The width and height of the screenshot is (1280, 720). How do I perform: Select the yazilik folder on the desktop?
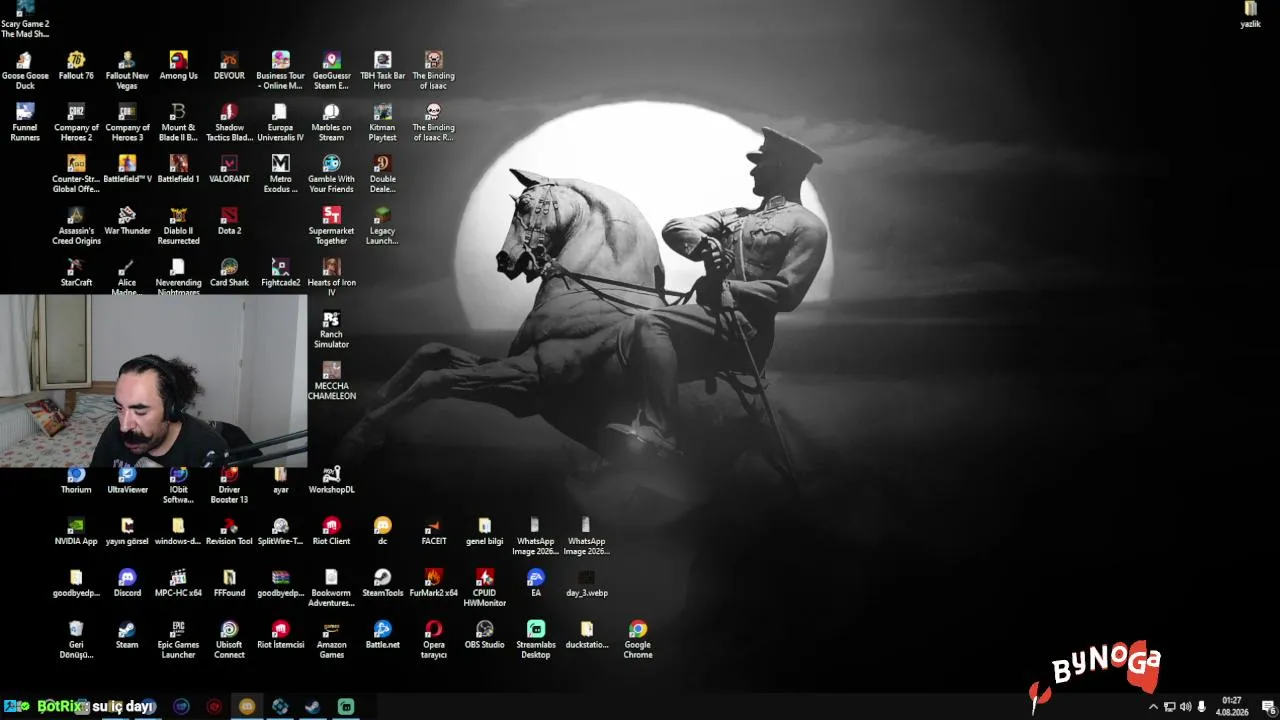(1250, 15)
